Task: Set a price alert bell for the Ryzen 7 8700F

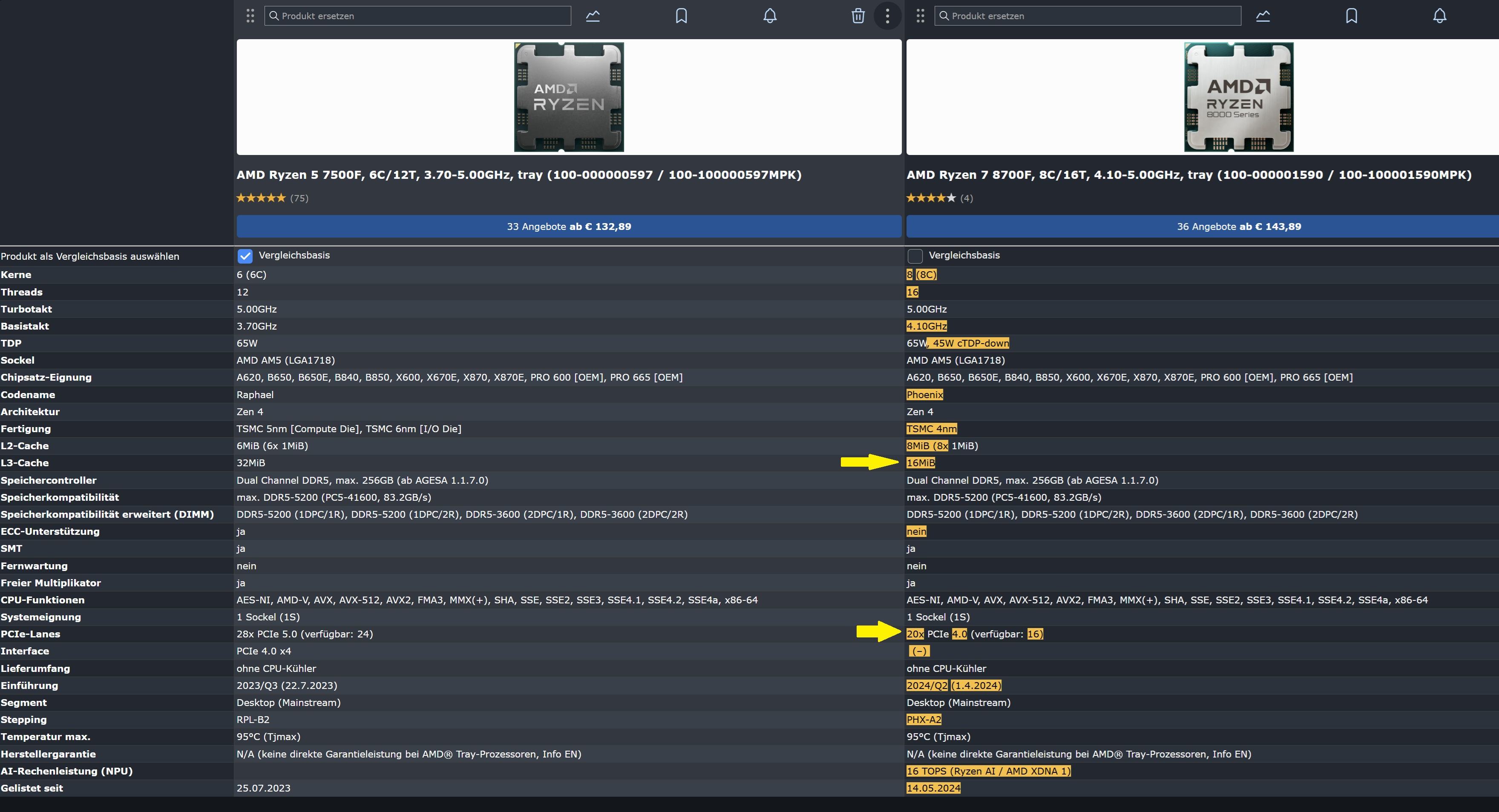Action: point(1439,16)
